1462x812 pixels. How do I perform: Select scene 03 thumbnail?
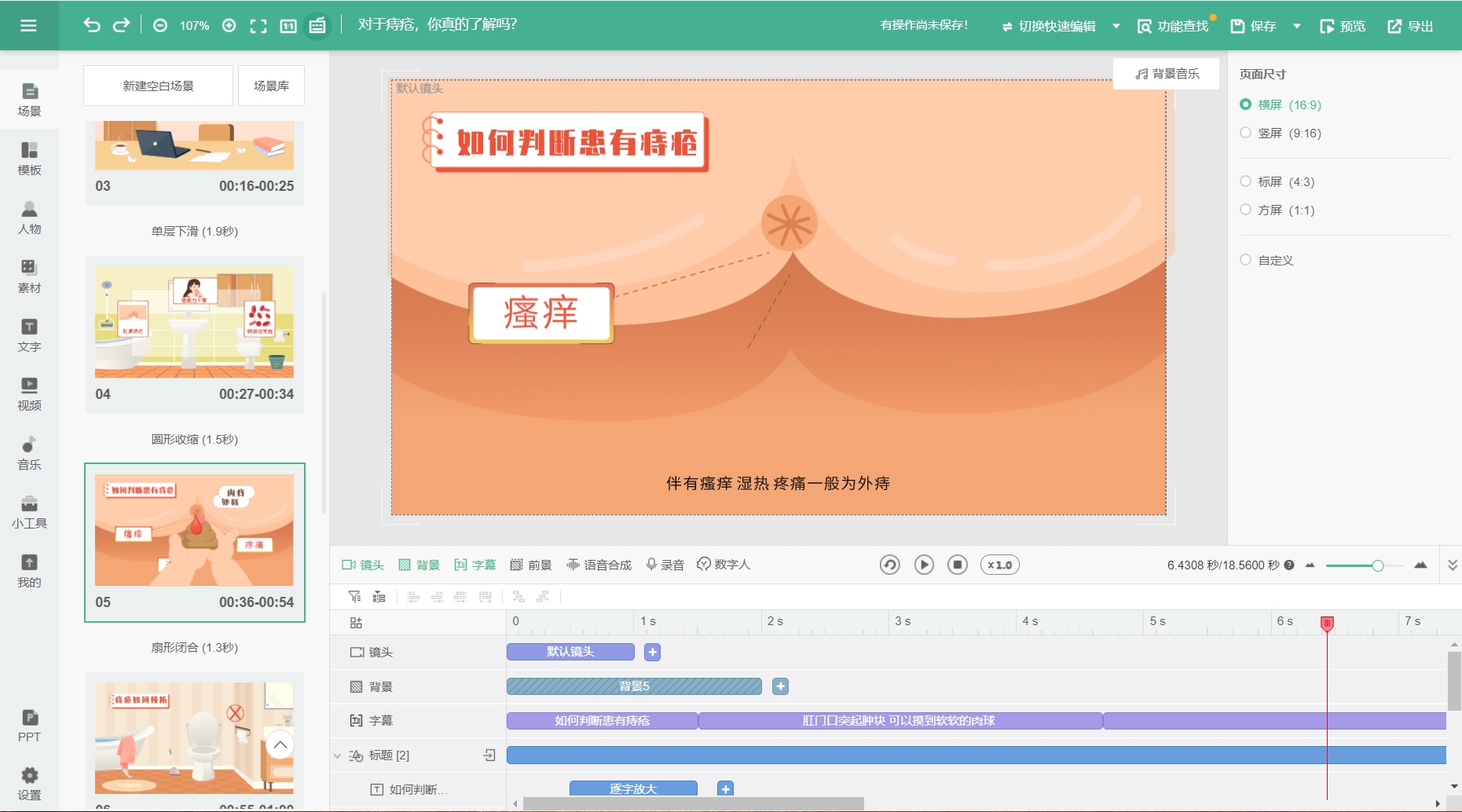[194, 145]
